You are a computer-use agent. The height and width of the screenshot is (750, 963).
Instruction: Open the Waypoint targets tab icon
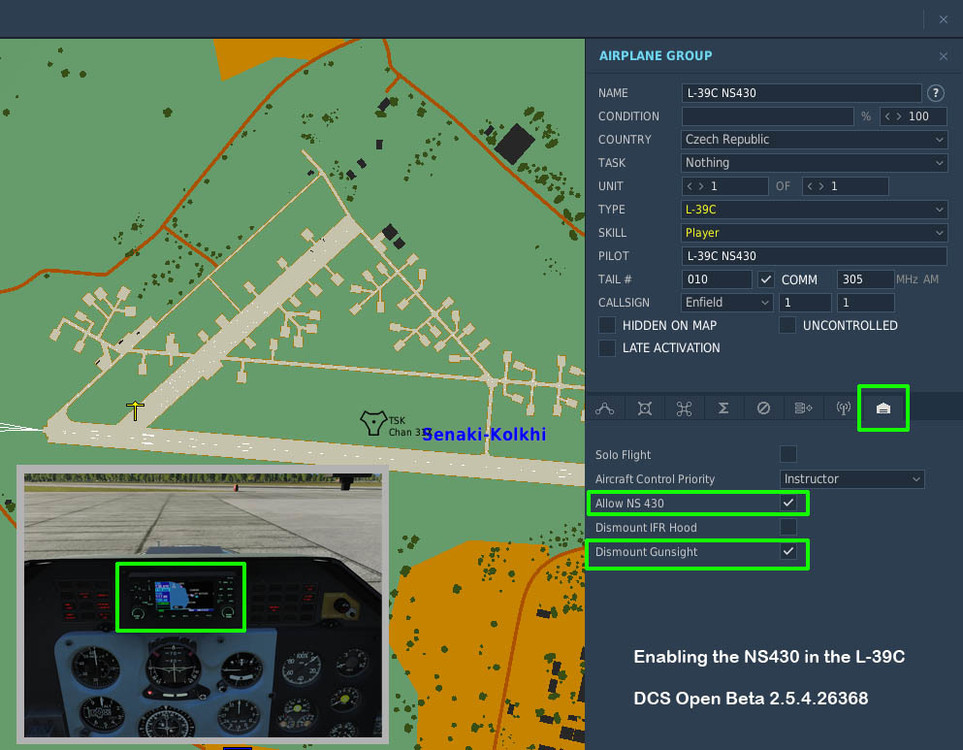tap(644, 408)
